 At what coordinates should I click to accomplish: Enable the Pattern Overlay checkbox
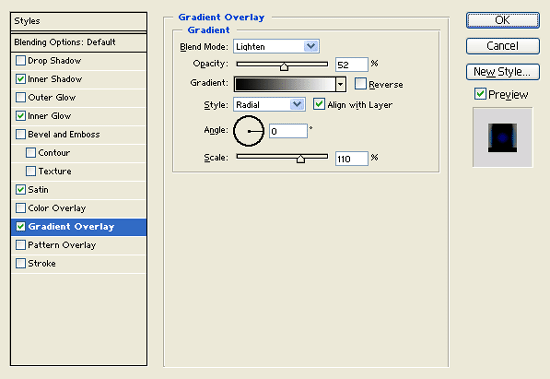coord(21,245)
